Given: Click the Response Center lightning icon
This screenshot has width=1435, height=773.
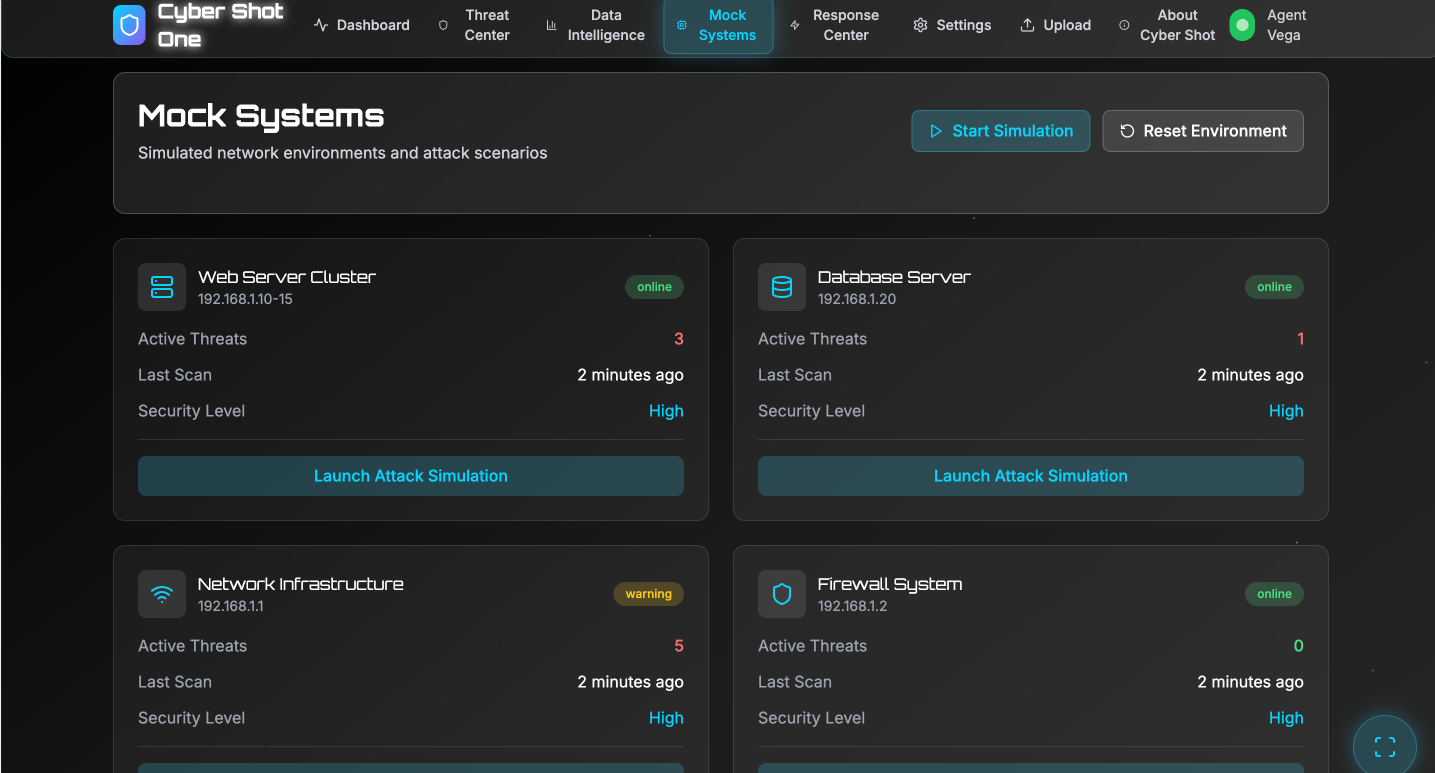Looking at the screenshot, I should coord(795,25).
